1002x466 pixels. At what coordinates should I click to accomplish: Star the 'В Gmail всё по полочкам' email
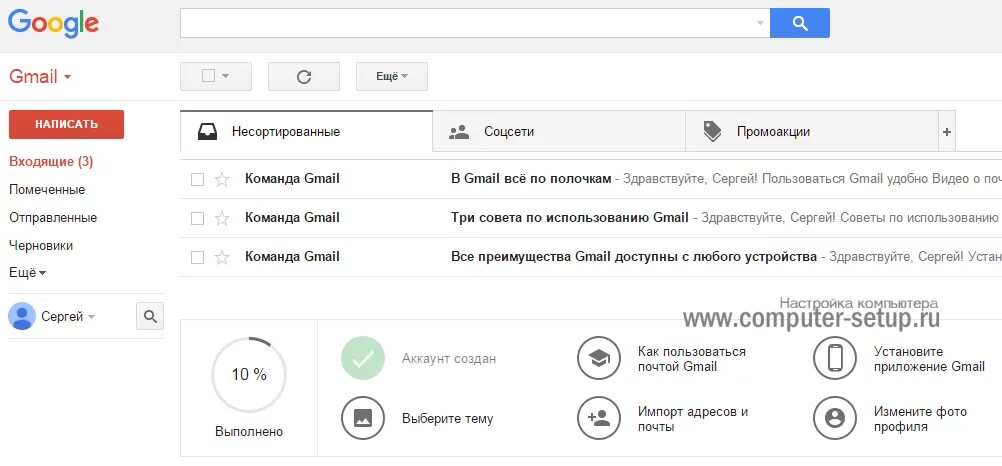pos(222,180)
